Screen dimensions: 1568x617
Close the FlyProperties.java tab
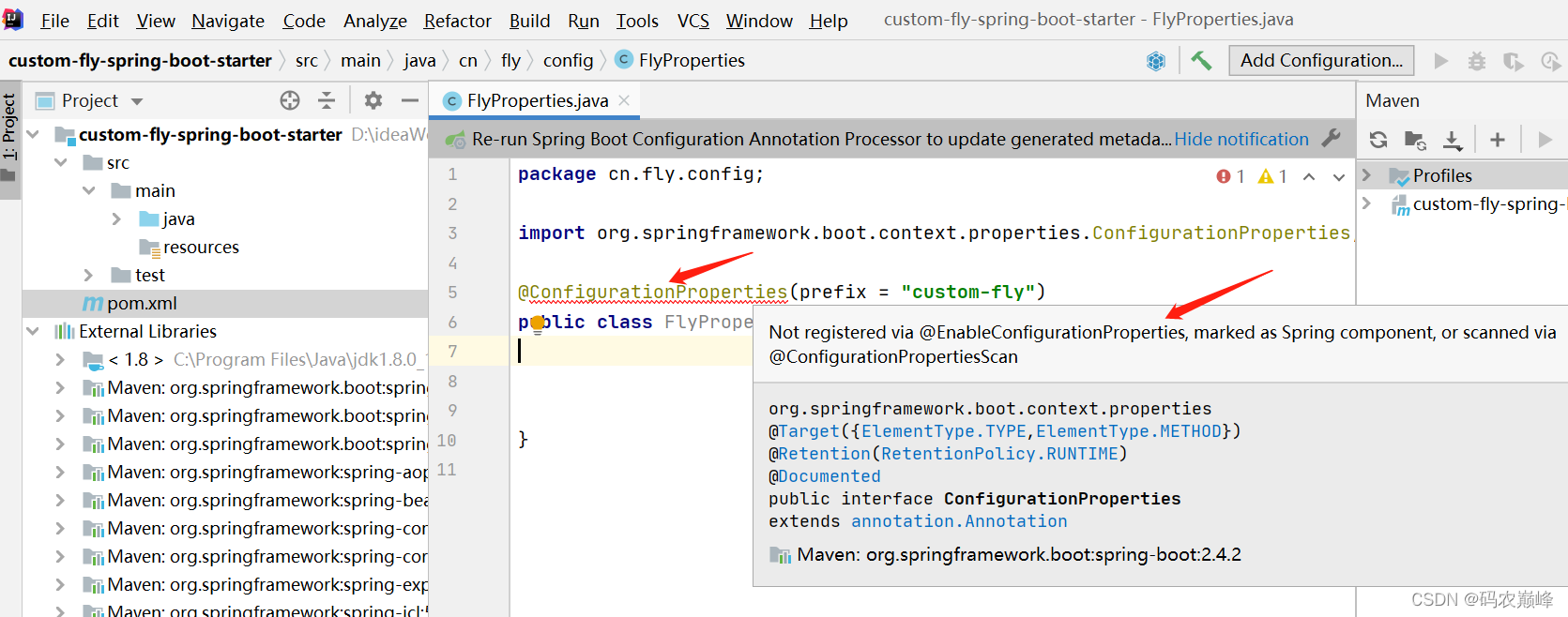(624, 100)
